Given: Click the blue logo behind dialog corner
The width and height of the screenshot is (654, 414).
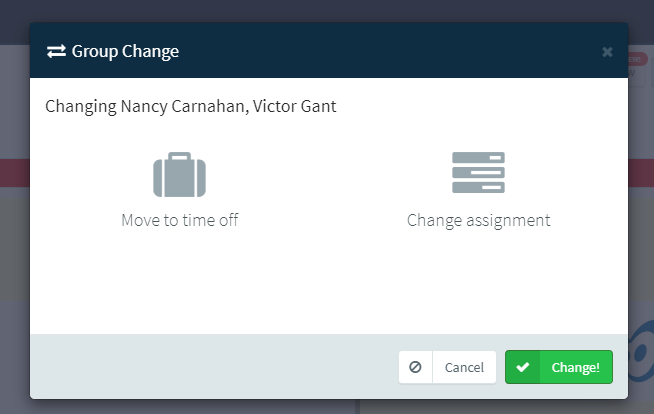Looking at the screenshot, I should (x=641, y=352).
